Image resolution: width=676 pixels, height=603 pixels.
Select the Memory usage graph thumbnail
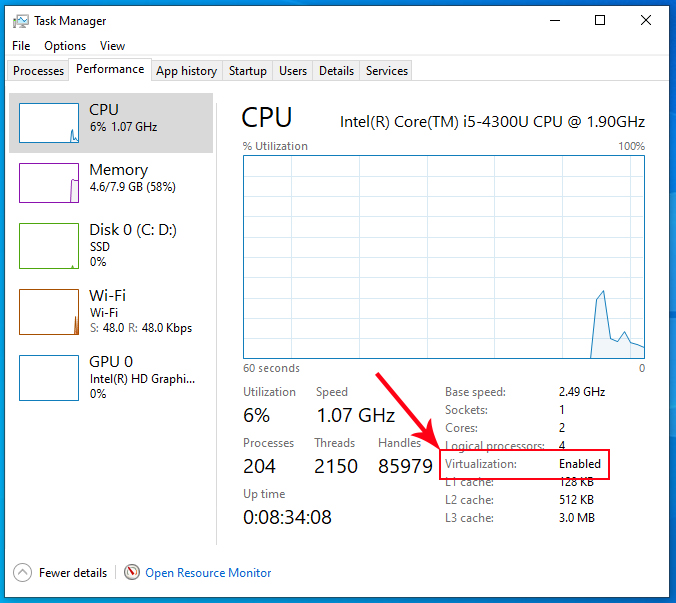49,182
